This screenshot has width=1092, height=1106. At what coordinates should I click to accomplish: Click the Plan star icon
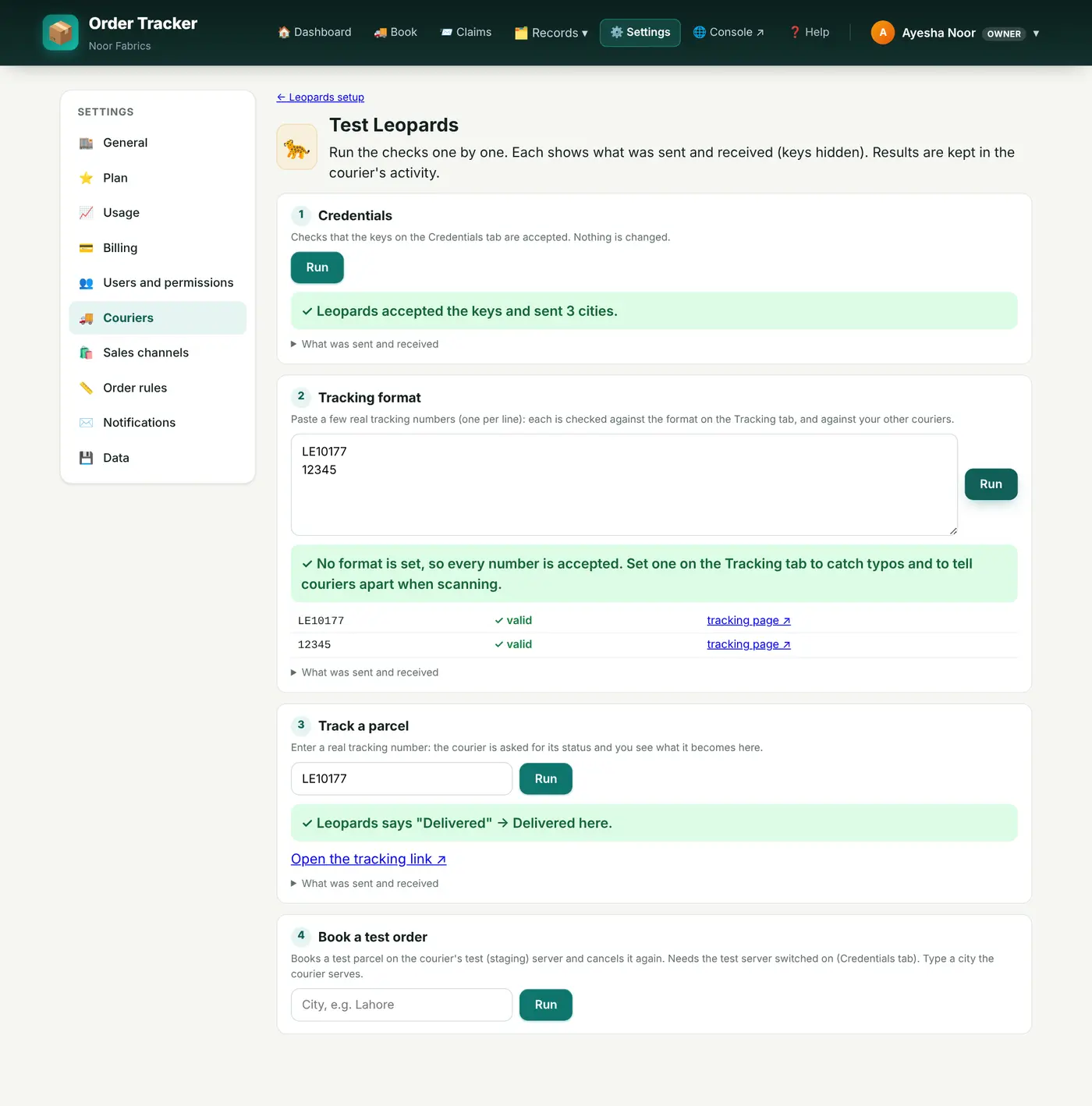(87, 178)
